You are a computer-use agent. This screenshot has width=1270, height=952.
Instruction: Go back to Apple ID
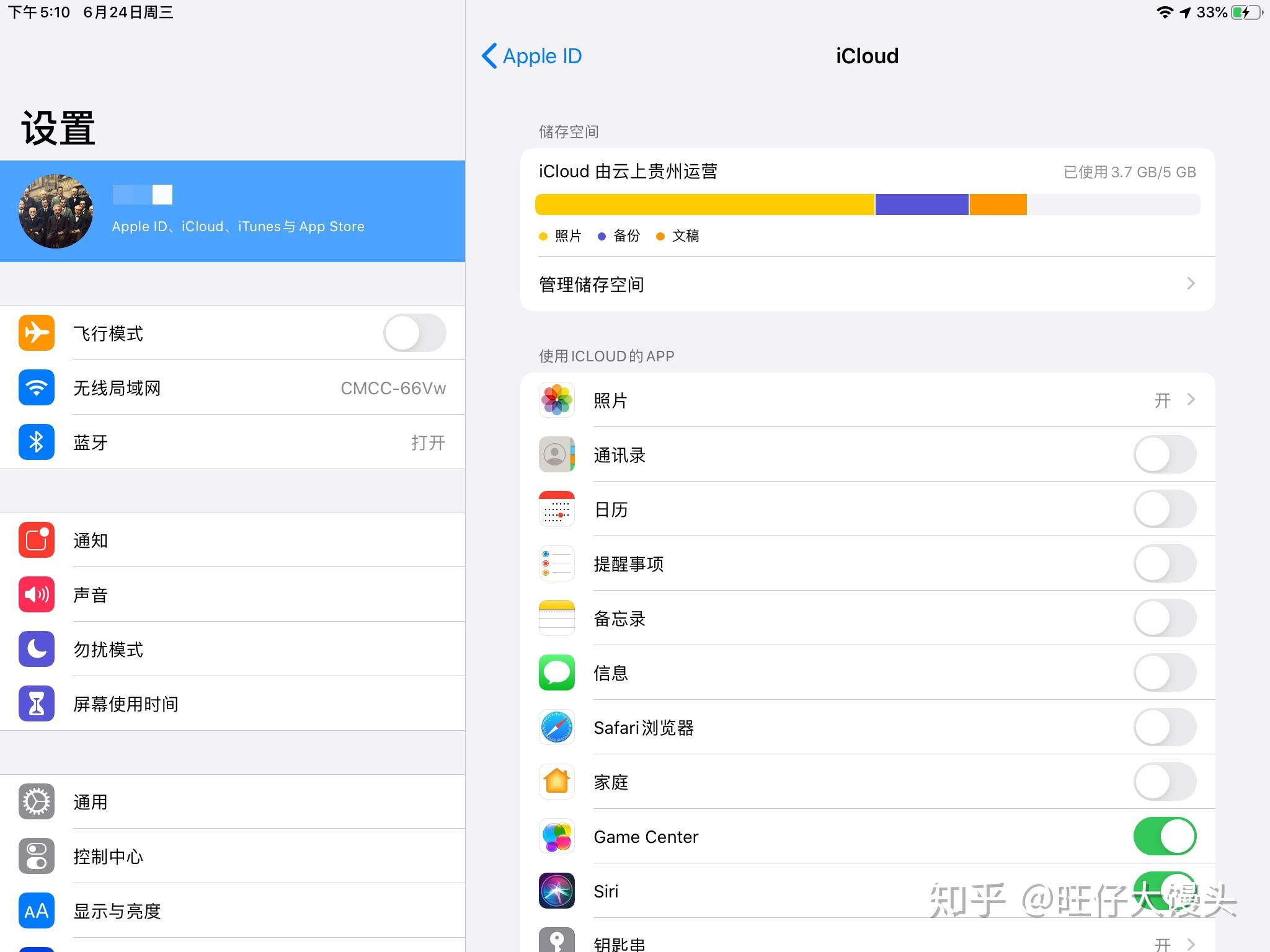coord(531,56)
